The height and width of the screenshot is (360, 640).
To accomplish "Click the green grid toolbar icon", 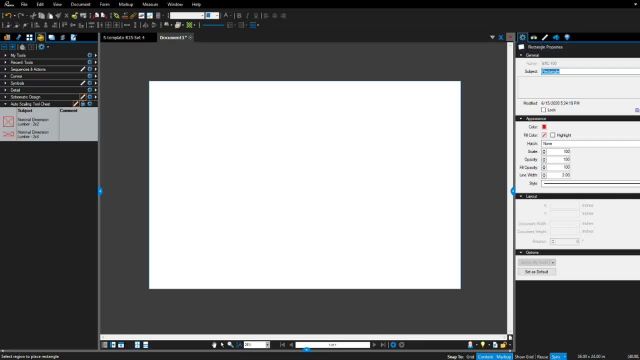I will (189, 25).
